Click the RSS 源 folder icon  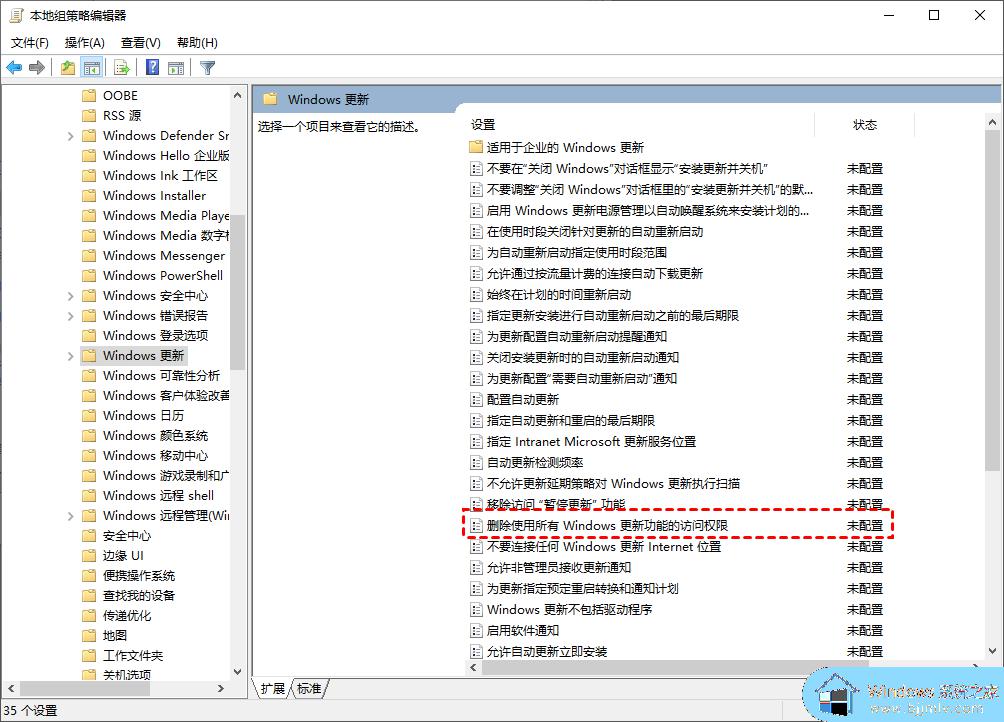click(90, 115)
